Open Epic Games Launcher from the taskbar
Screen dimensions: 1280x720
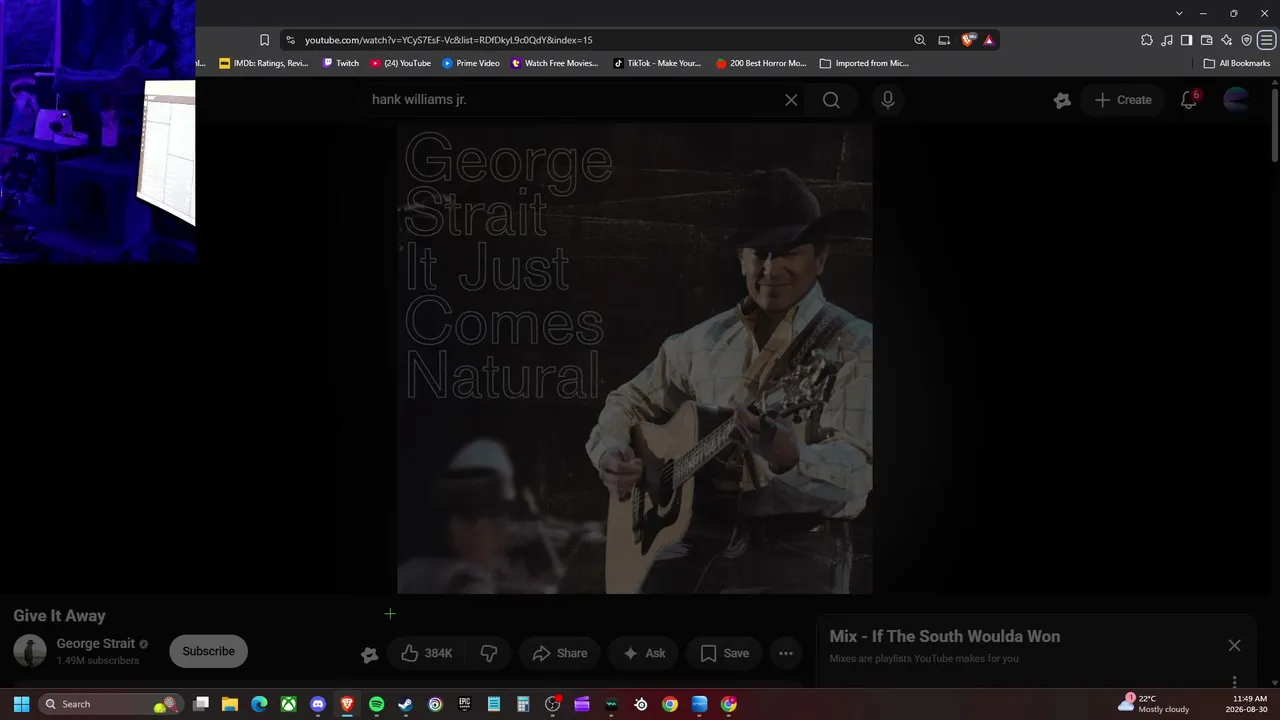click(x=464, y=704)
